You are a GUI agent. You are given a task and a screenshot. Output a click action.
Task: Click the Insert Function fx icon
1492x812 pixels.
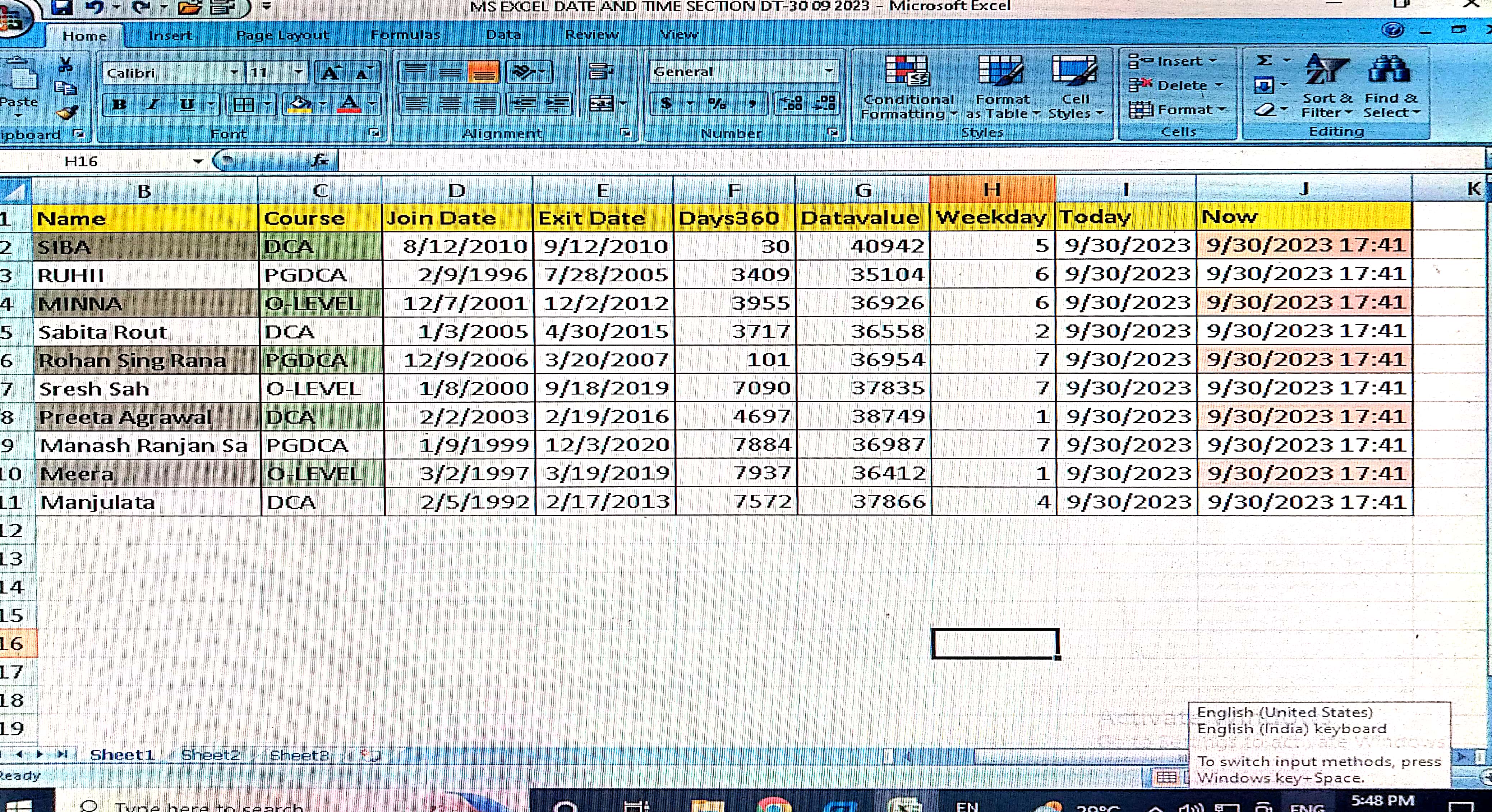(320, 161)
